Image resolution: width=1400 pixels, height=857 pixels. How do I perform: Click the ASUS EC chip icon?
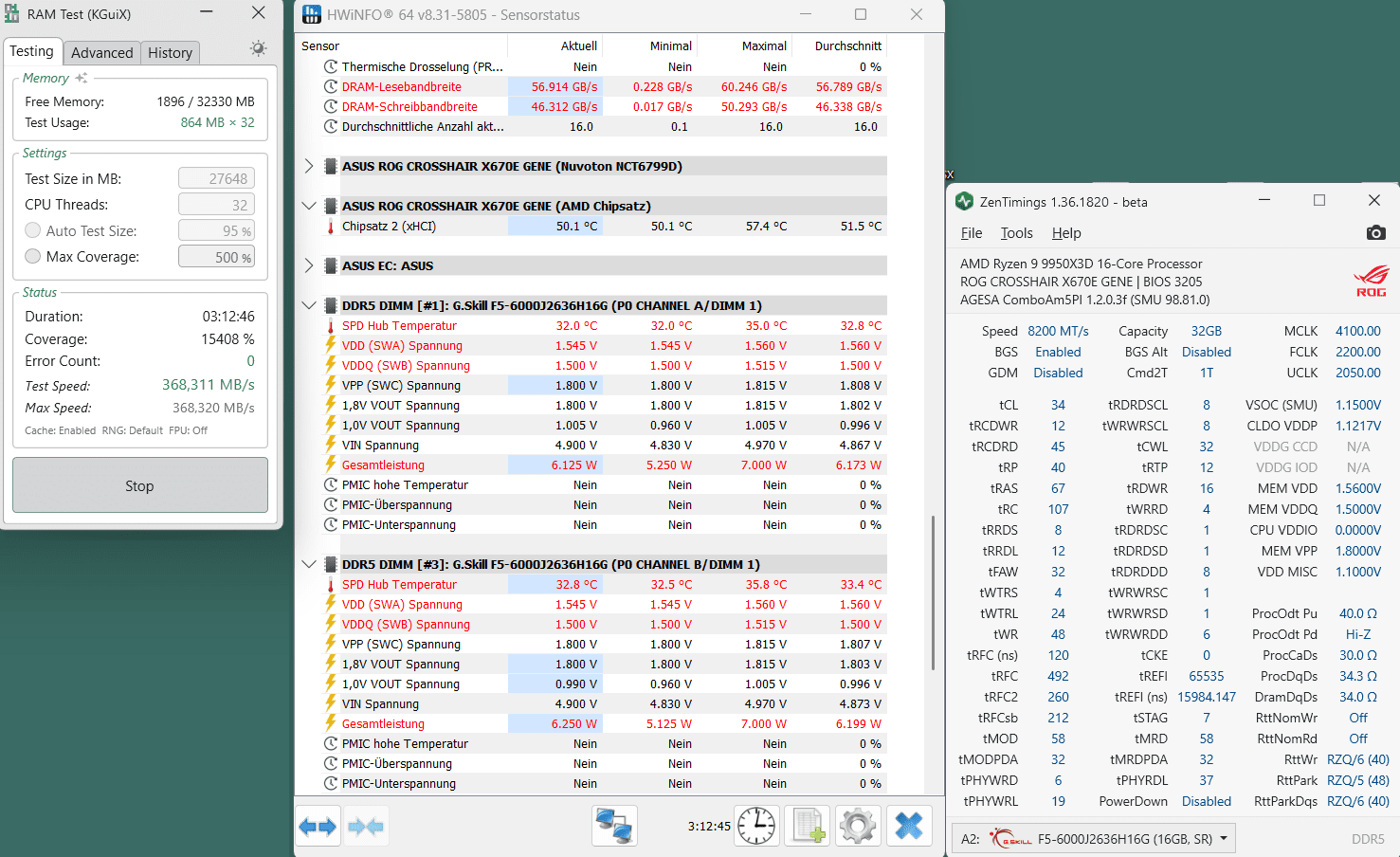[x=331, y=265]
